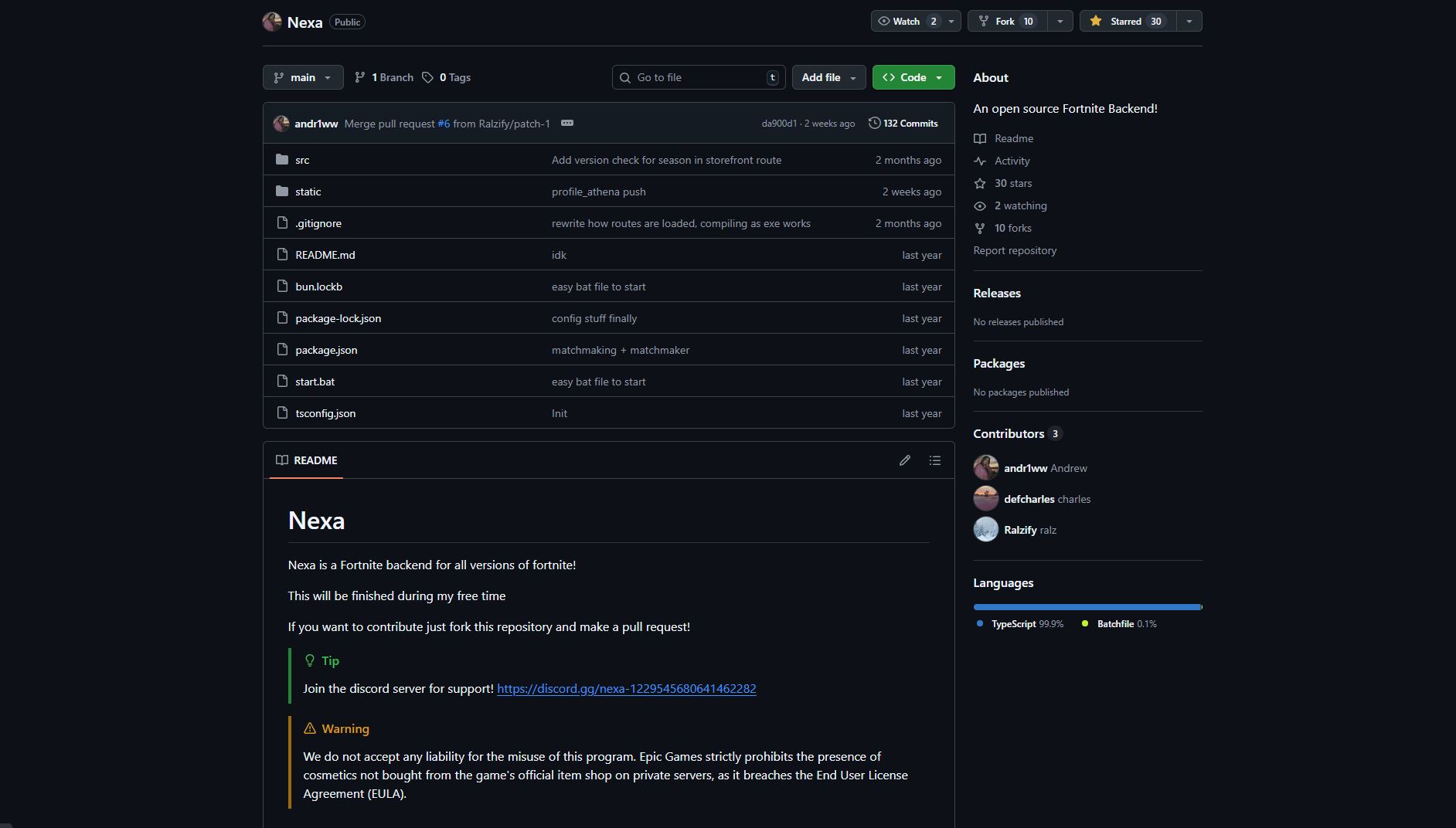This screenshot has height=828, width=1456.
Task: Click the start.bat file icon
Action: (x=282, y=382)
